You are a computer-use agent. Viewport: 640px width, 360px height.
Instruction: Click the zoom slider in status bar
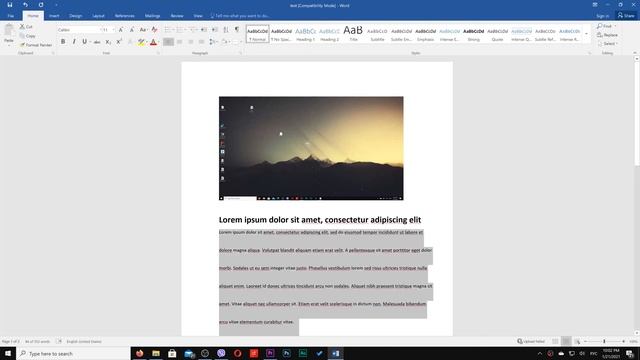tap(604, 341)
